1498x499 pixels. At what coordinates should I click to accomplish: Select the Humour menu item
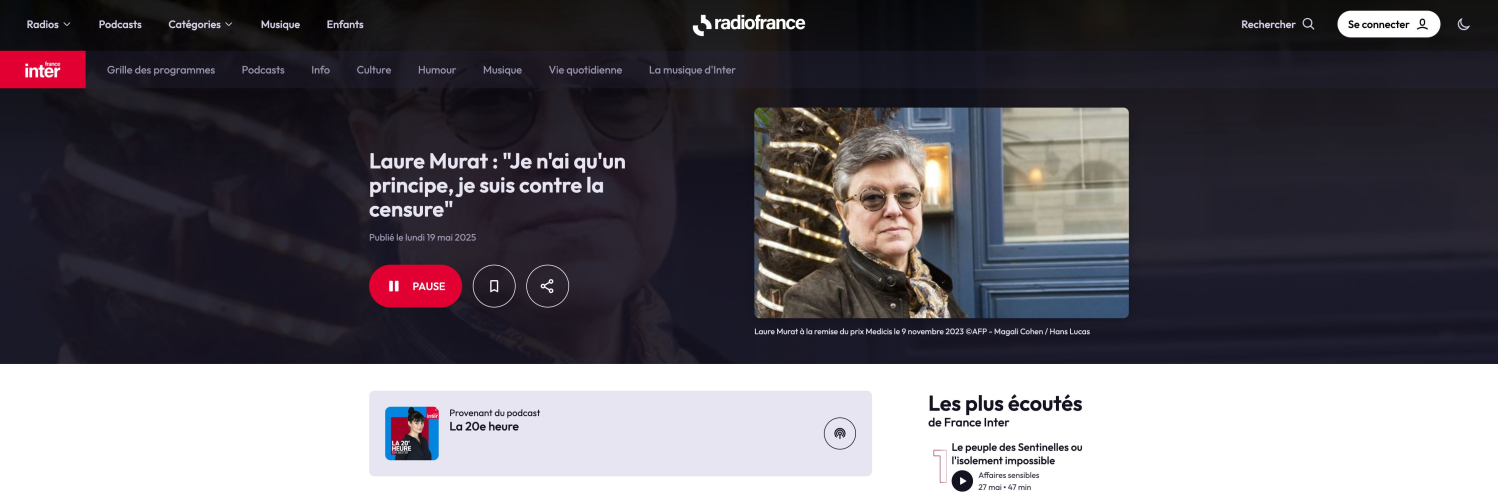pyautogui.click(x=437, y=70)
